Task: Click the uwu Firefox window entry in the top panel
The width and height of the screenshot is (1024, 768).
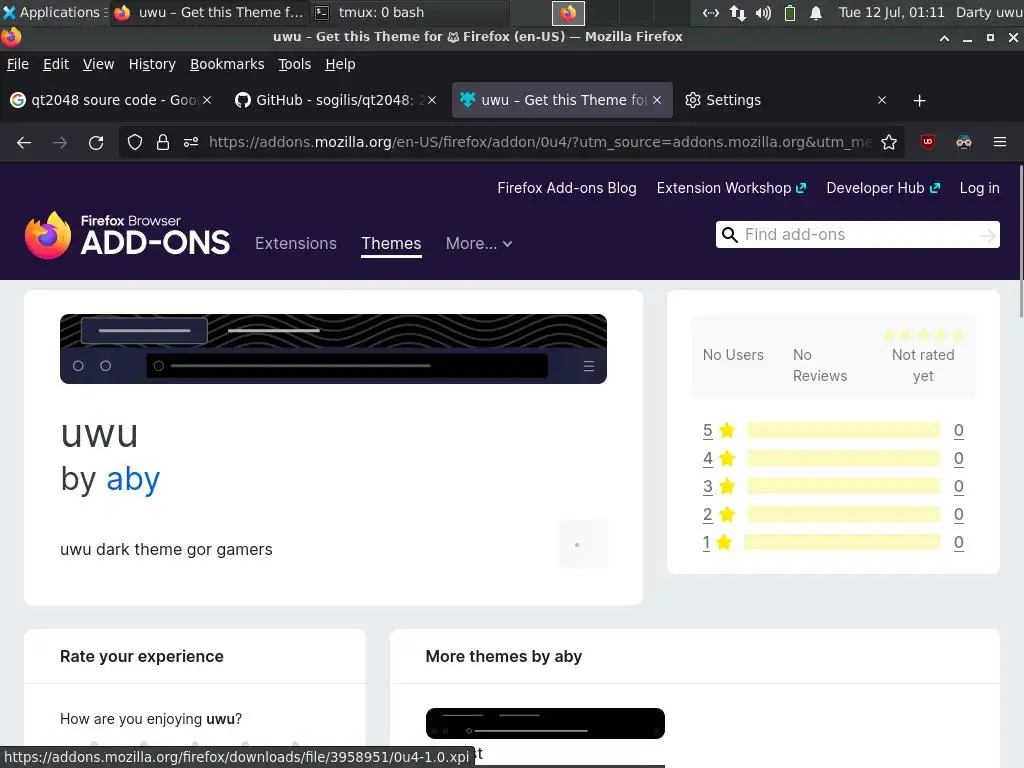Action: pos(209,12)
